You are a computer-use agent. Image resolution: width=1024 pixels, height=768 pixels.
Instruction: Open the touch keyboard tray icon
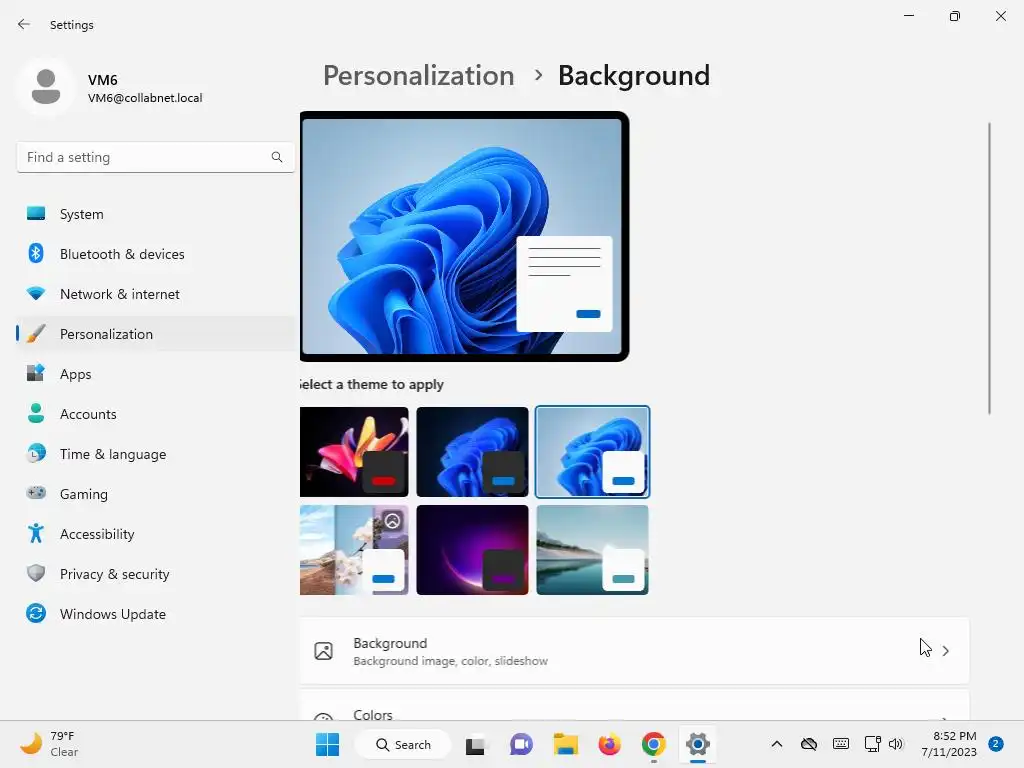click(840, 744)
